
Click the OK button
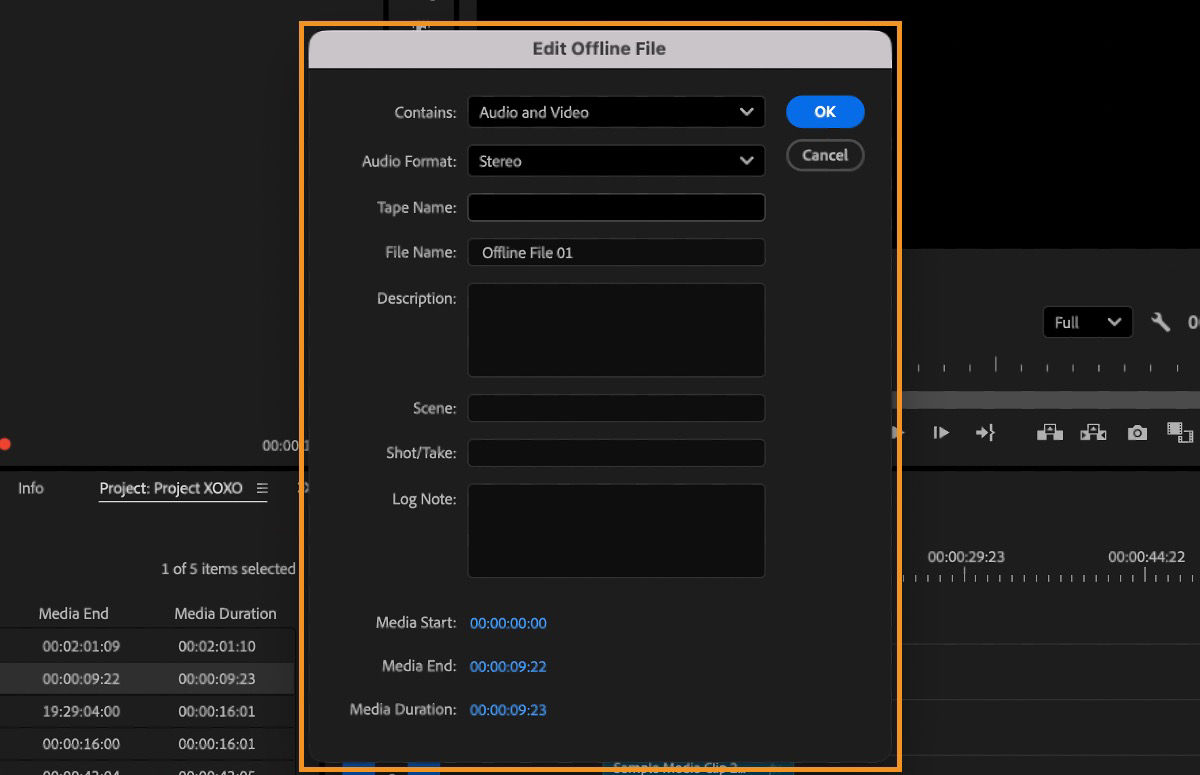825,111
